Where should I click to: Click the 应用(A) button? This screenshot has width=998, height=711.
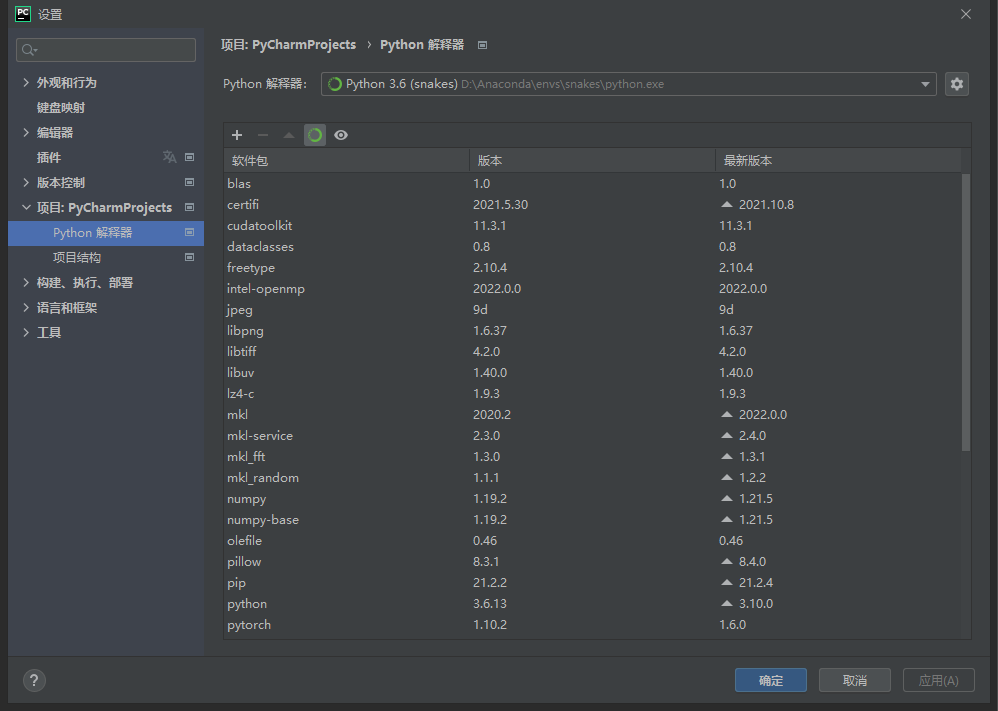click(x=939, y=680)
